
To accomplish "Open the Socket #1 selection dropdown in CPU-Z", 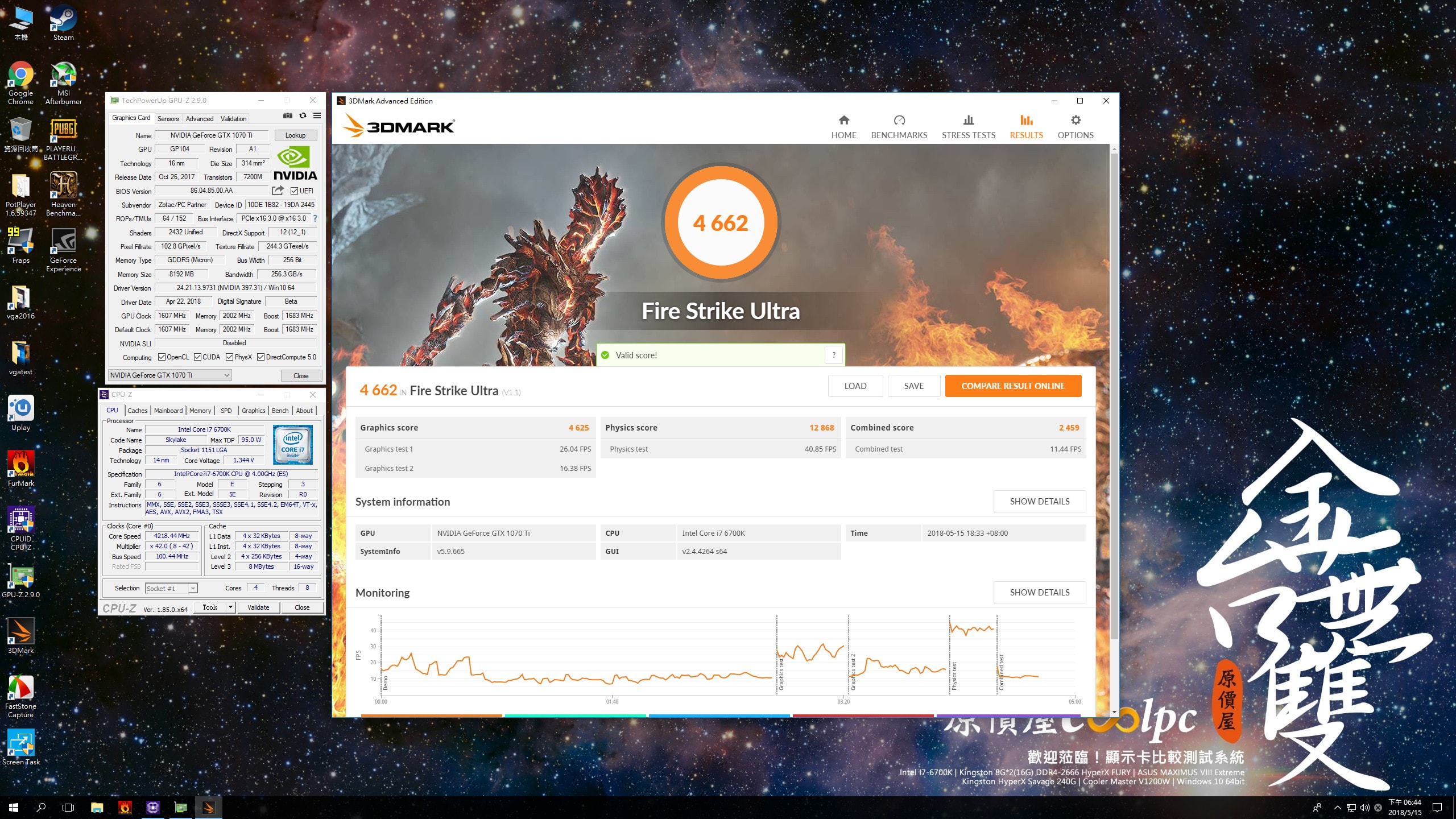I will (x=171, y=589).
